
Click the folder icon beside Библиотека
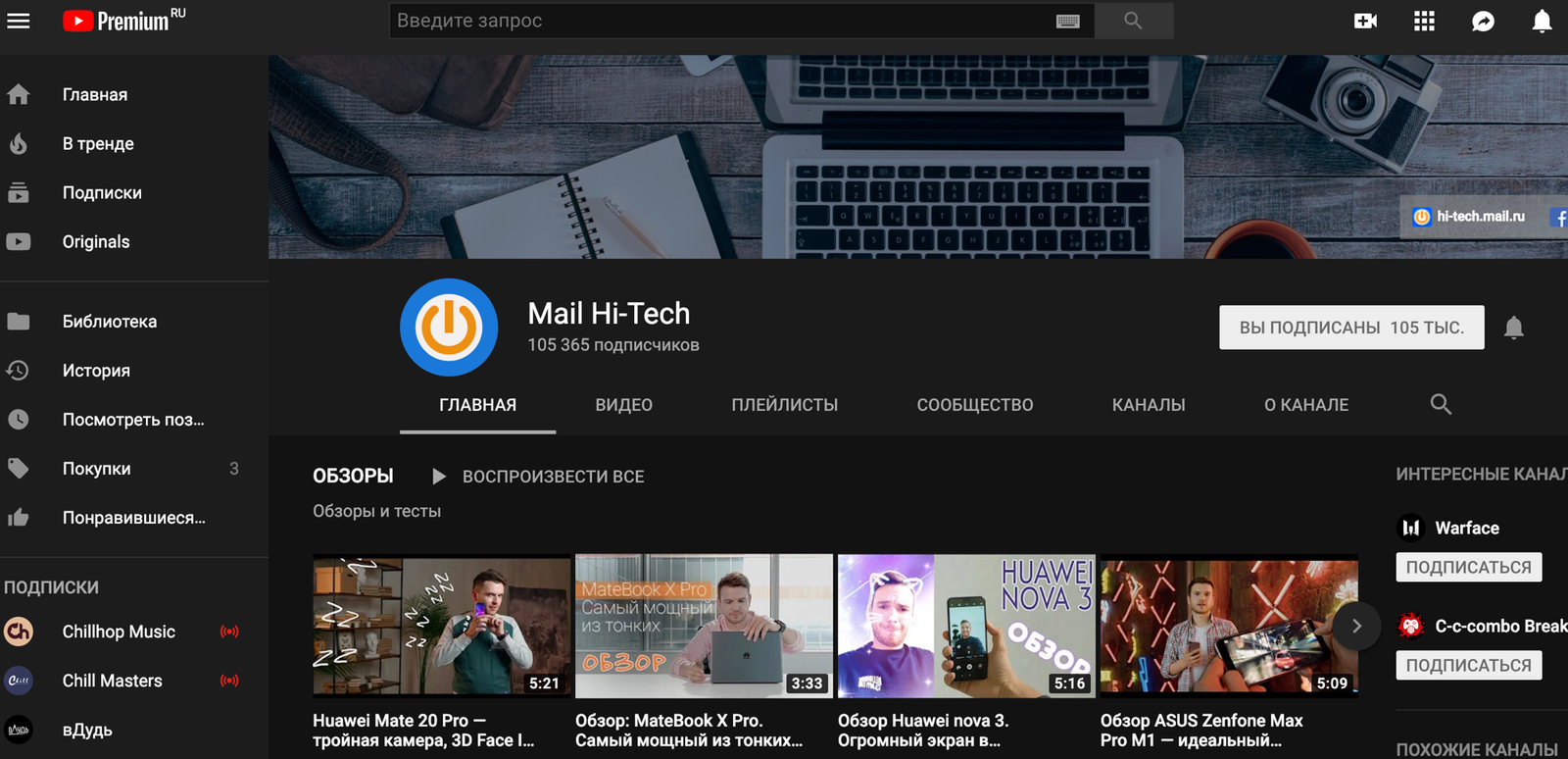tap(19, 321)
